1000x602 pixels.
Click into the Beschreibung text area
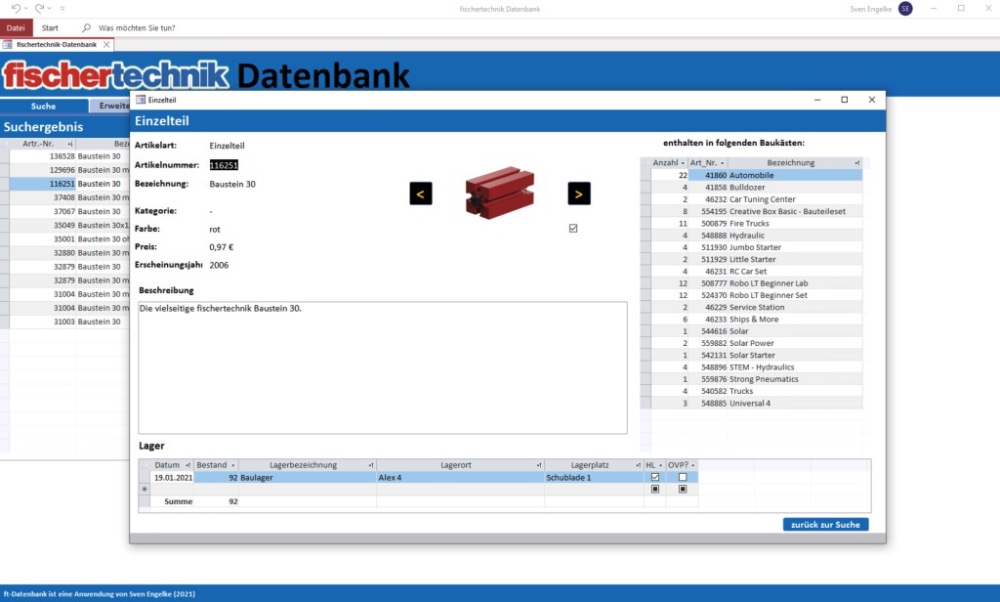coord(383,368)
